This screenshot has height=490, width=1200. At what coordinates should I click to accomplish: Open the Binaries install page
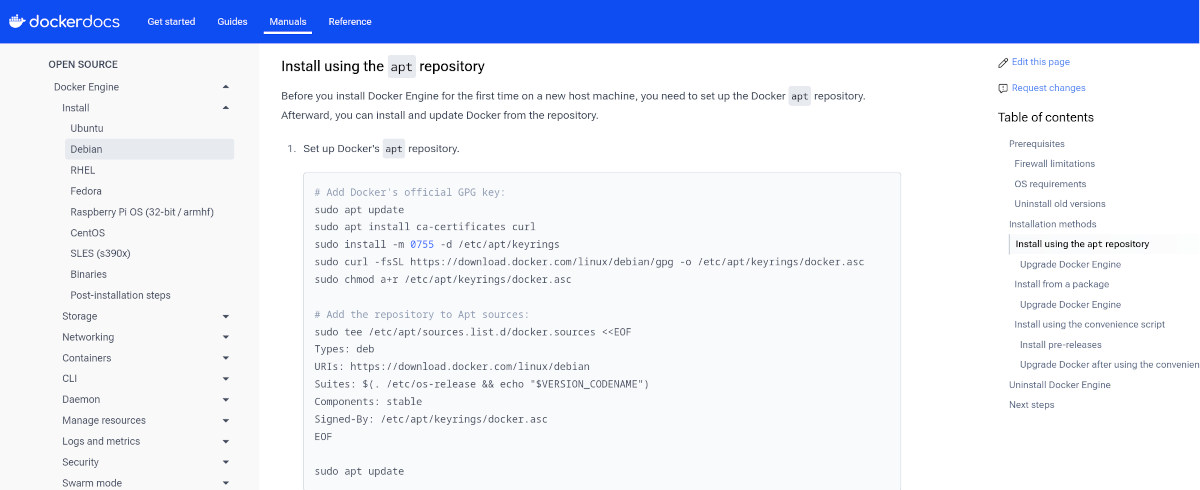click(88, 274)
